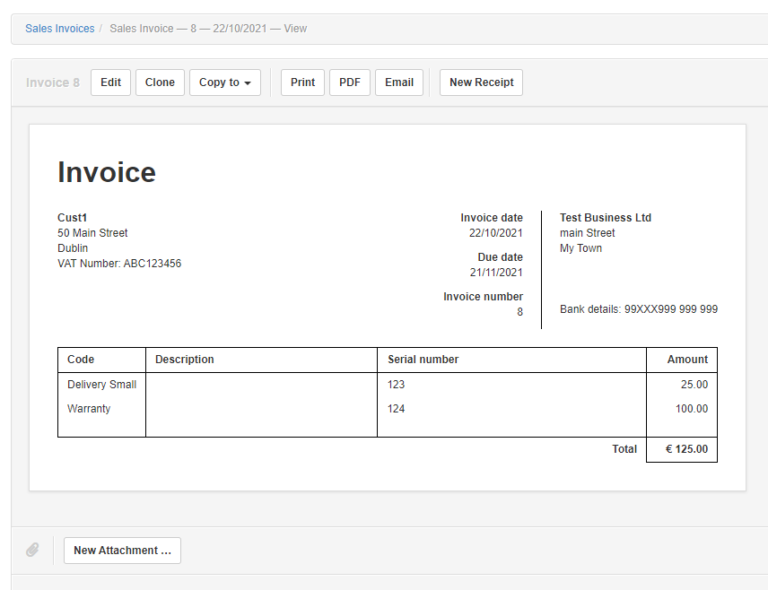Click the 25.00 amount

(694, 385)
